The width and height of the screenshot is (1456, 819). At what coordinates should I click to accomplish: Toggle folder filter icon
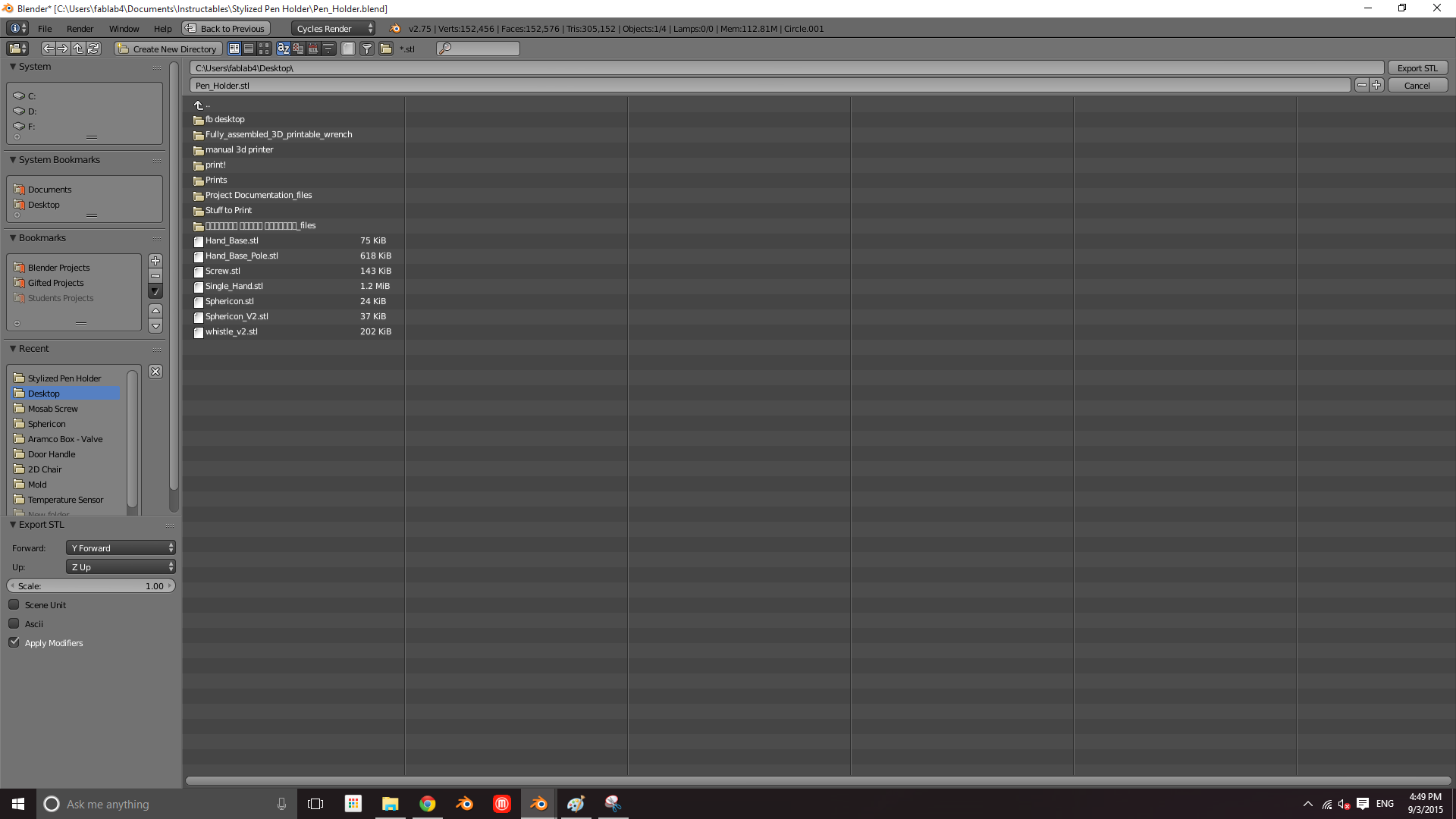pos(386,49)
